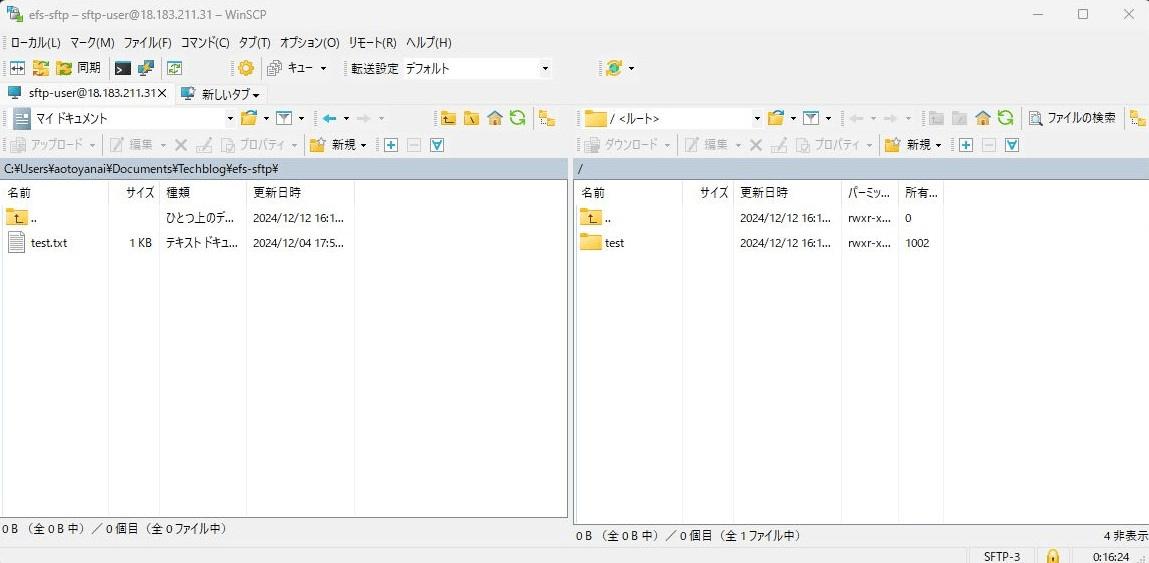Open the マーク(M) menu
The height and width of the screenshot is (563, 1149).
[x=92, y=43]
